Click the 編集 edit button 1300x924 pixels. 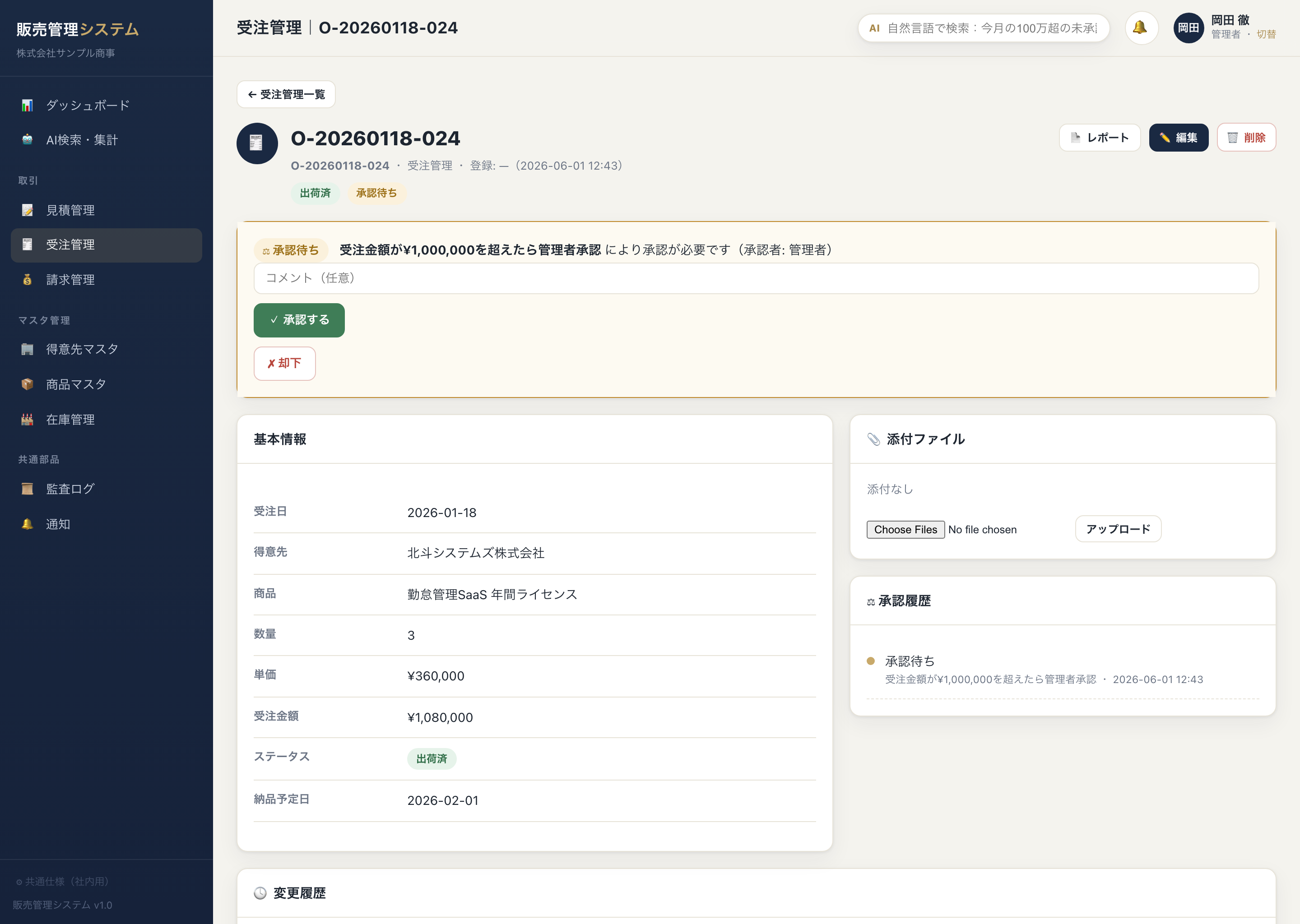point(1178,138)
